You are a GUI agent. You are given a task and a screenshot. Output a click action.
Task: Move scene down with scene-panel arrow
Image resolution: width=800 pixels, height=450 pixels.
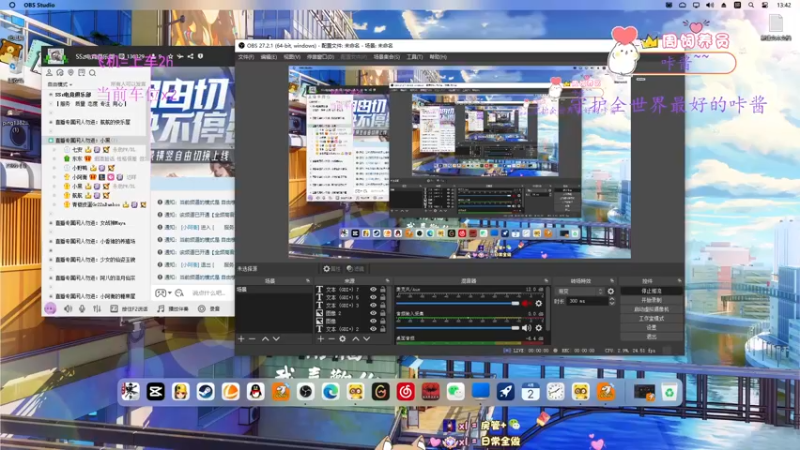276,339
